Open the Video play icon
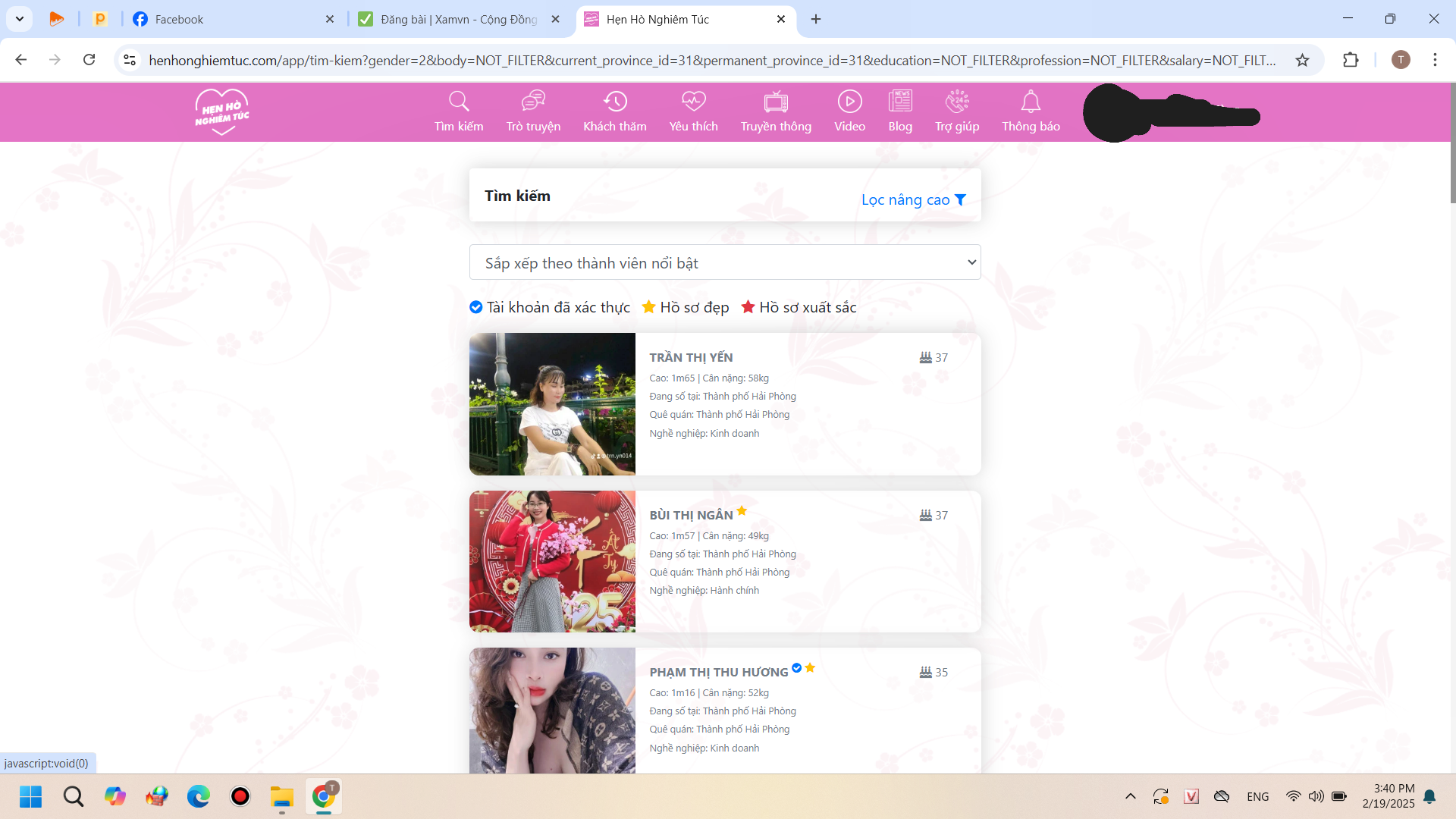The width and height of the screenshot is (1456, 819). [849, 102]
